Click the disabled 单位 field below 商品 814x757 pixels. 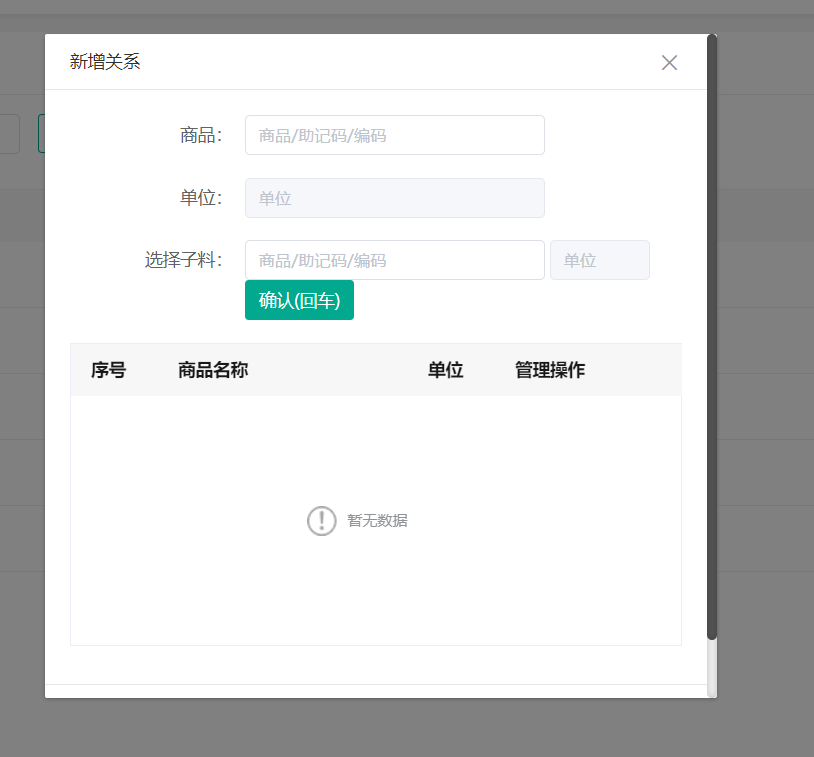coord(394,198)
